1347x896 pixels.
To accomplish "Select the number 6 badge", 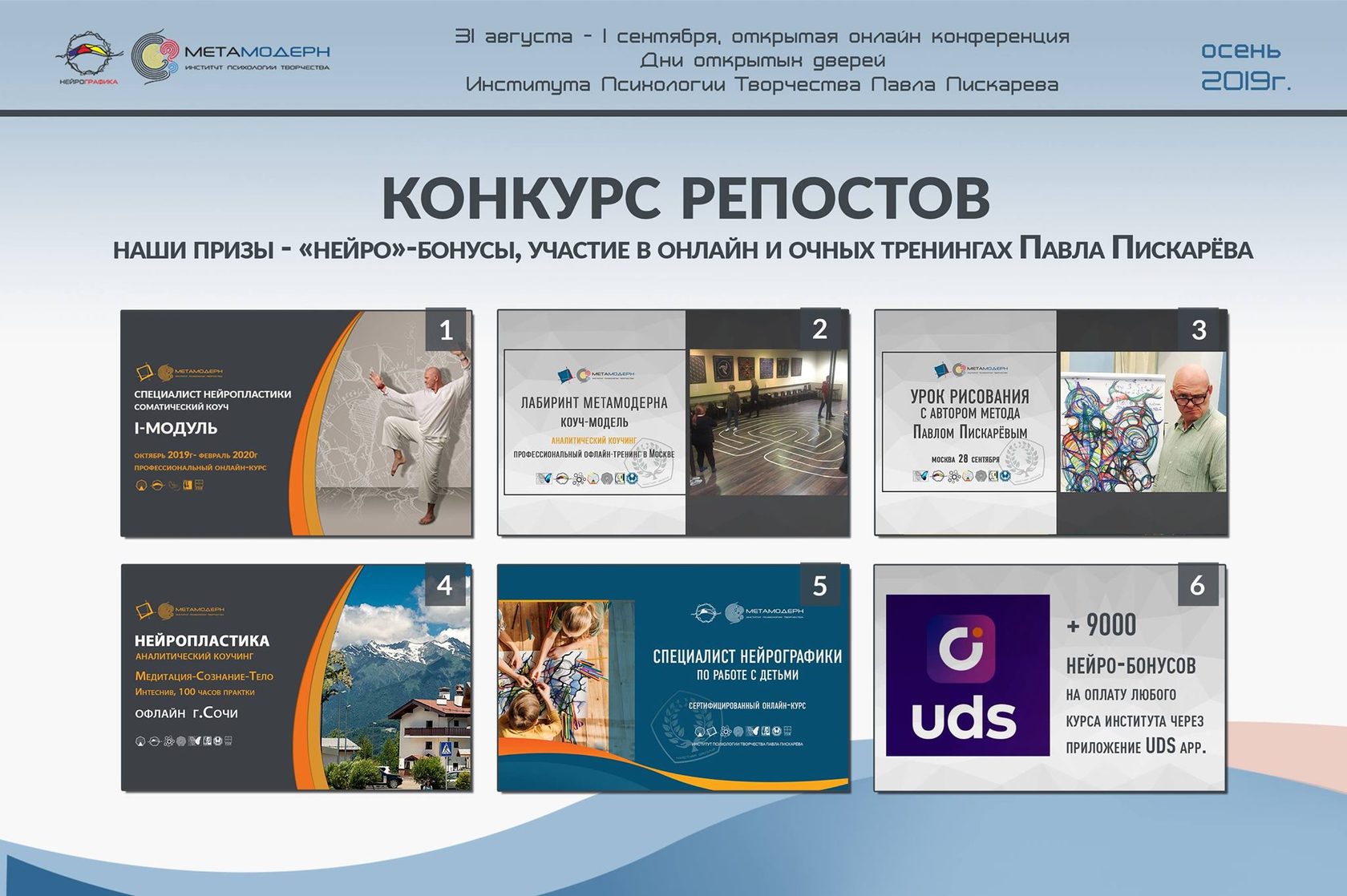I will [x=1198, y=585].
